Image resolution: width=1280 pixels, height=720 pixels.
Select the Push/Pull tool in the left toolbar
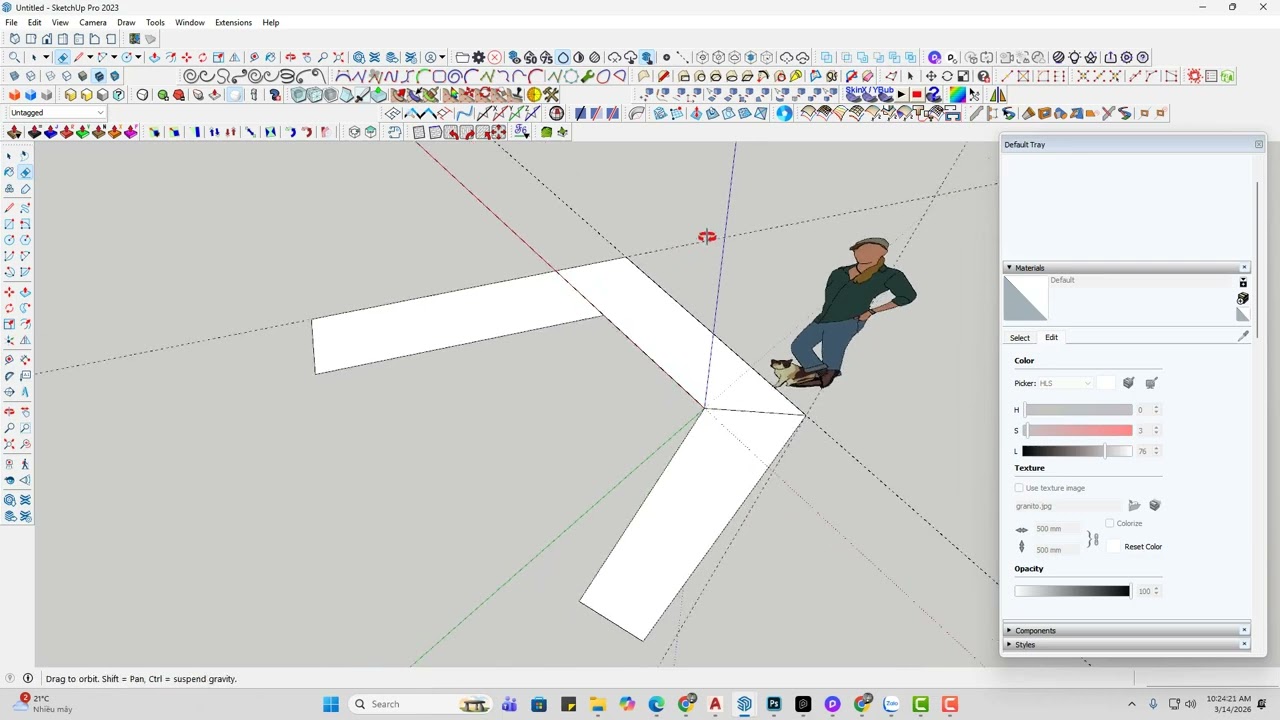click(x=25, y=291)
